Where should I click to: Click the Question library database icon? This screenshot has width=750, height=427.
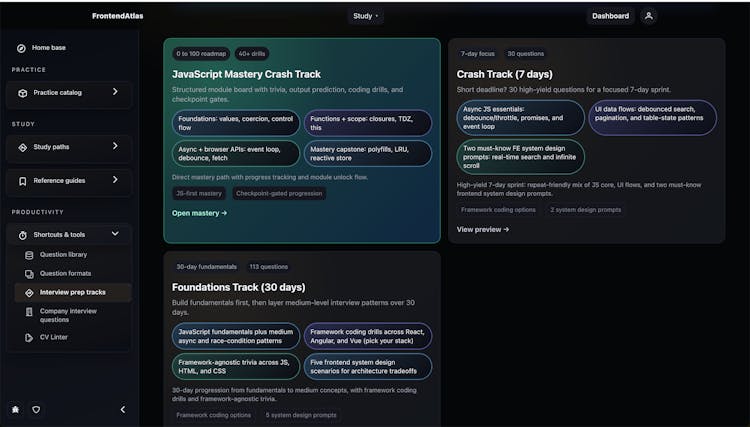29,255
